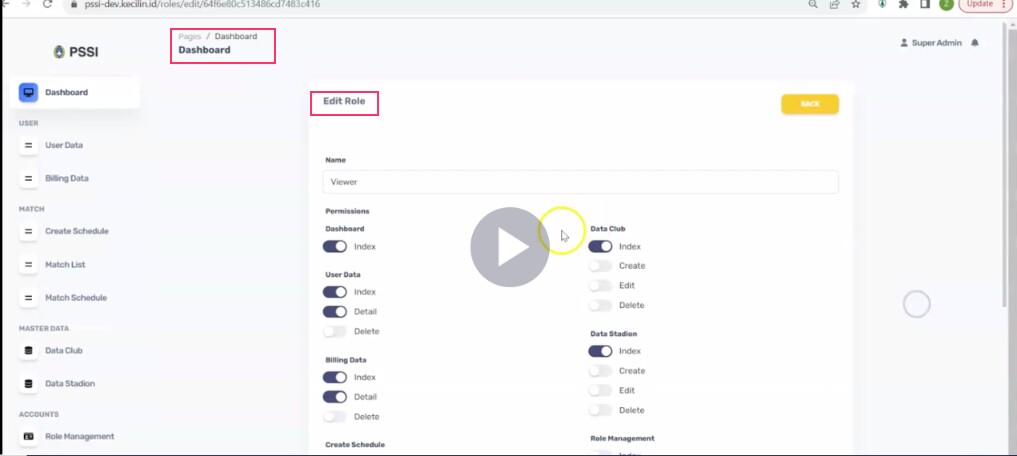This screenshot has height=456, width=1017.
Task: Enable Data Club Delete permission
Action: pos(600,305)
